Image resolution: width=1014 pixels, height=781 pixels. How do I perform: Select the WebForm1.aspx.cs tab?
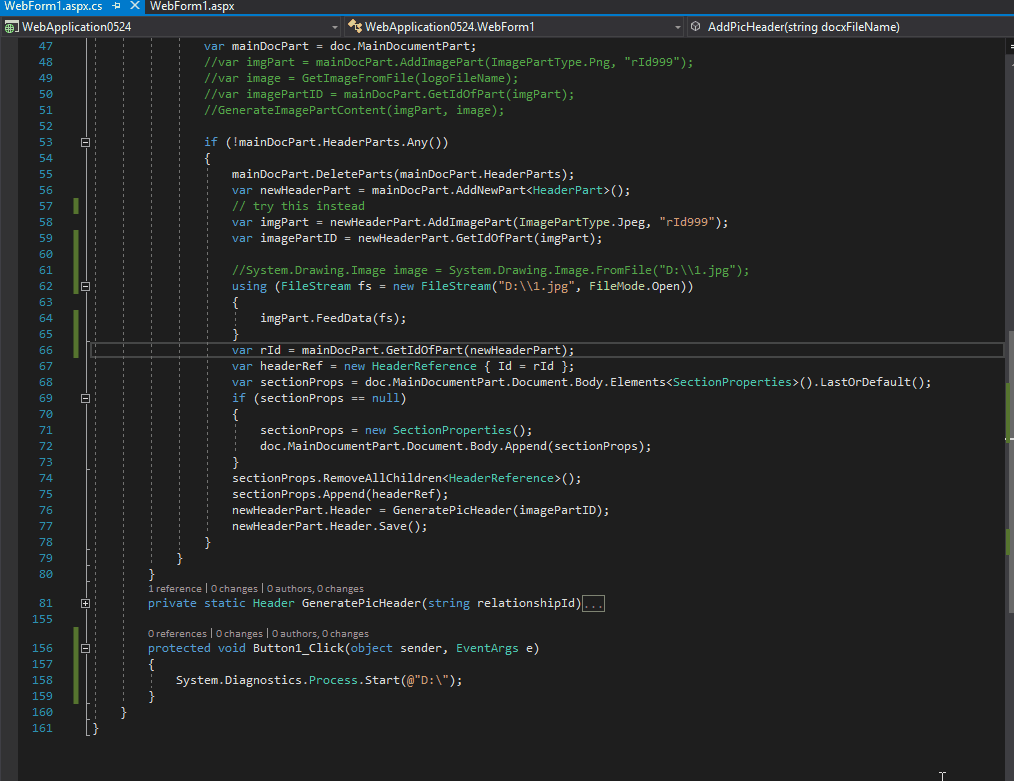coord(53,6)
